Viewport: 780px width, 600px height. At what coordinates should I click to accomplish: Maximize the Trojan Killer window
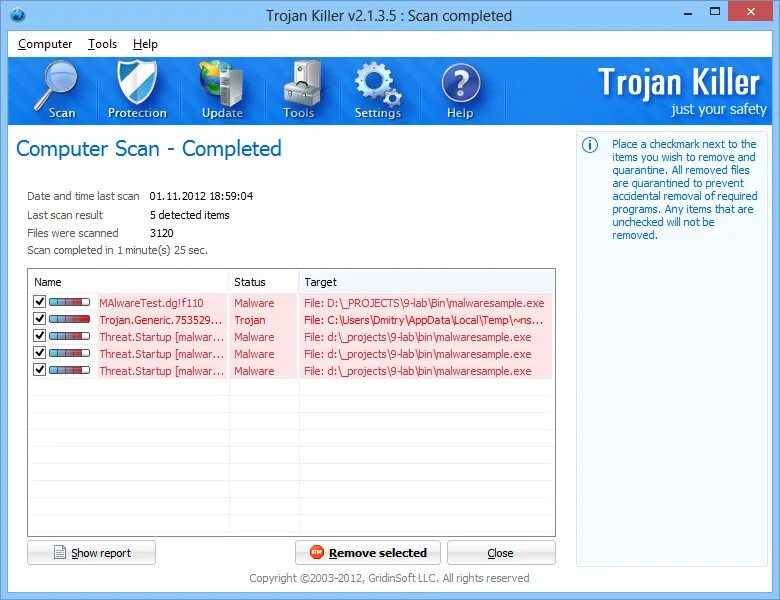pos(715,12)
